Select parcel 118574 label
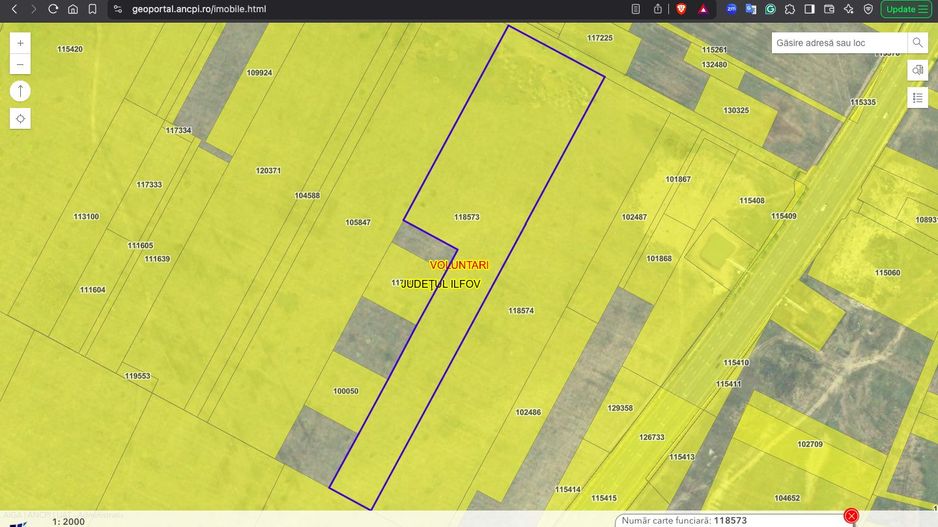Screen dimensions: 938x527 point(521,310)
